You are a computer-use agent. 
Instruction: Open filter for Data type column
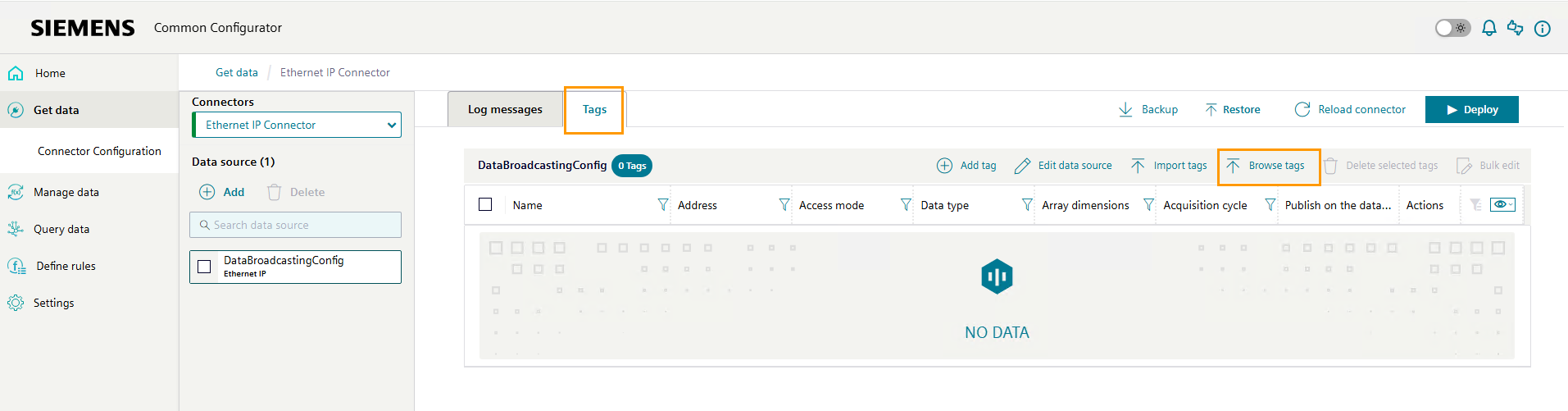pyautogui.click(x=1027, y=204)
